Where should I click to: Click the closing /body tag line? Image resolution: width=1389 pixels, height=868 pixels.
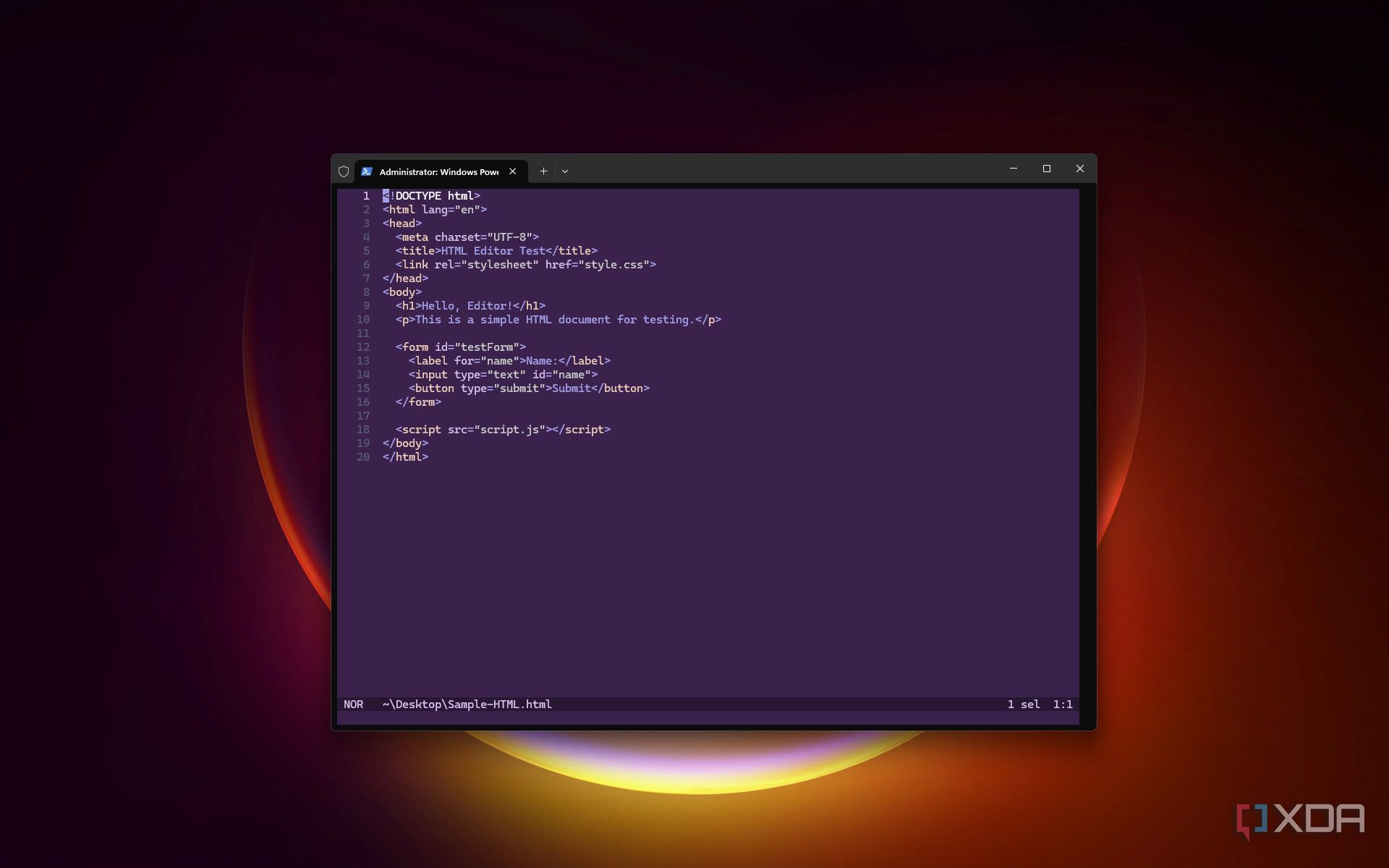click(x=405, y=443)
